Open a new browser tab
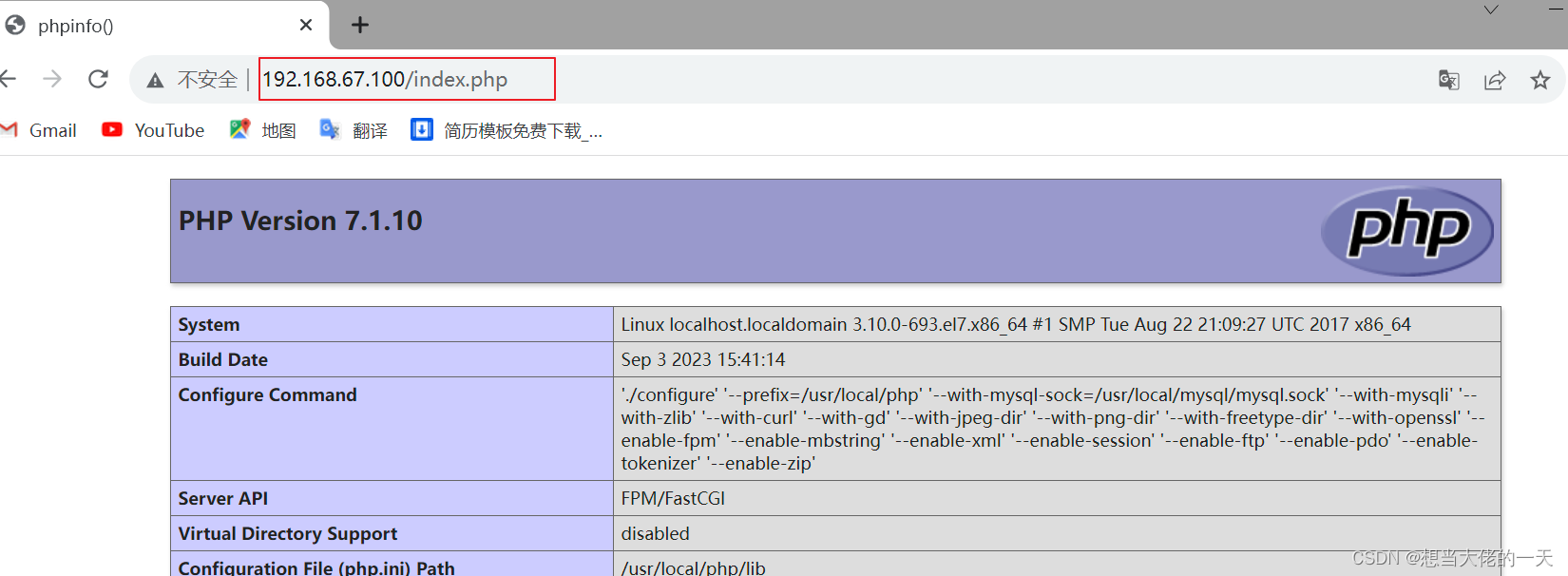This screenshot has width=1568, height=576. (360, 25)
